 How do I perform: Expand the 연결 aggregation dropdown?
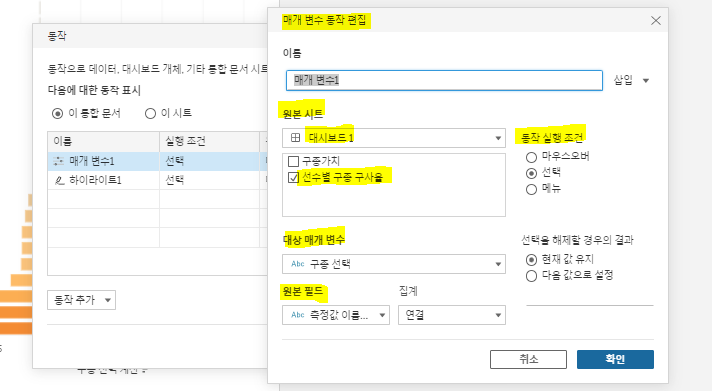(x=452, y=315)
